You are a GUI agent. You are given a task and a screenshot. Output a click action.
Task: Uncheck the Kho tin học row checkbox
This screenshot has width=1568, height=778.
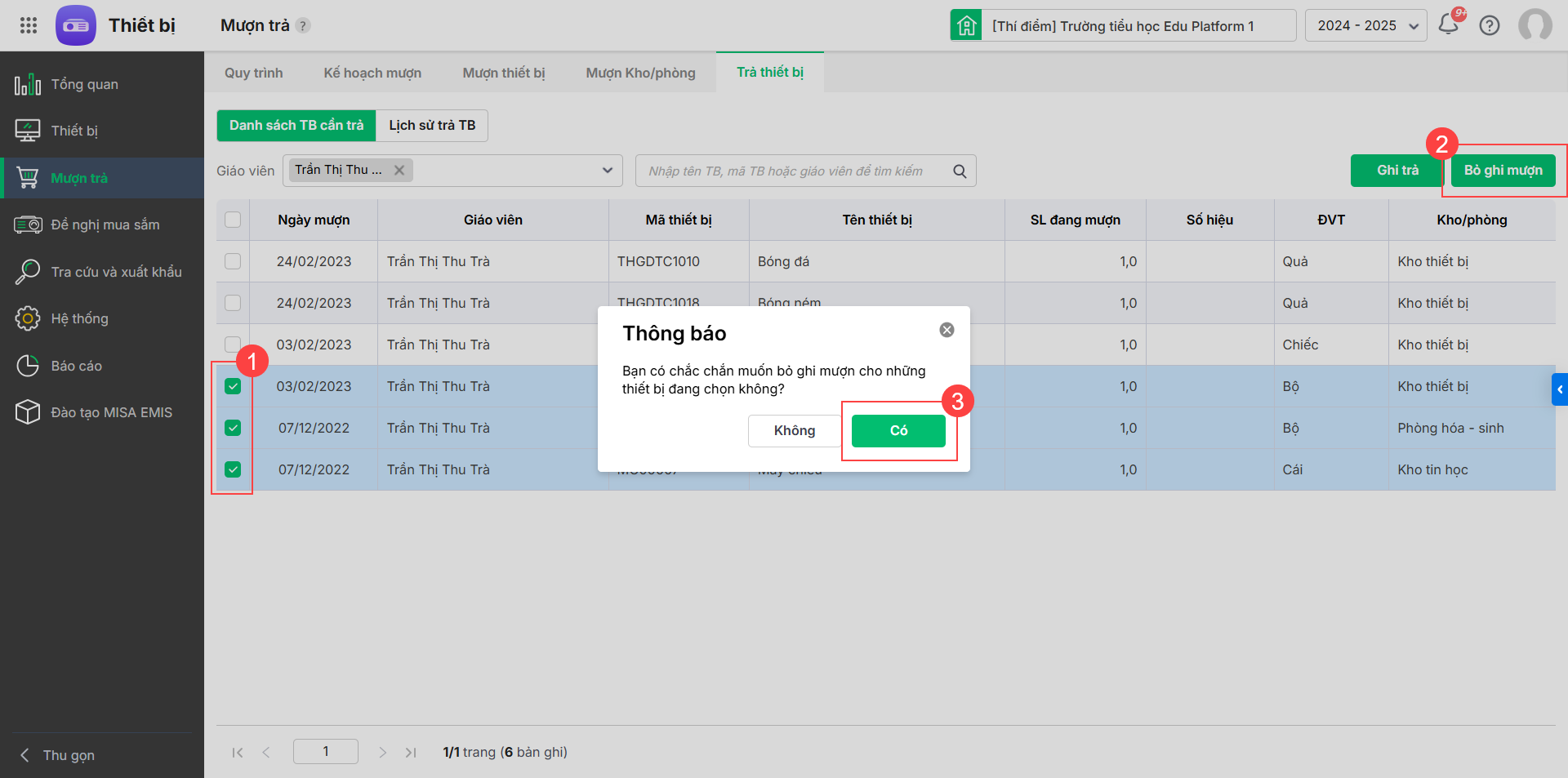pos(233,469)
